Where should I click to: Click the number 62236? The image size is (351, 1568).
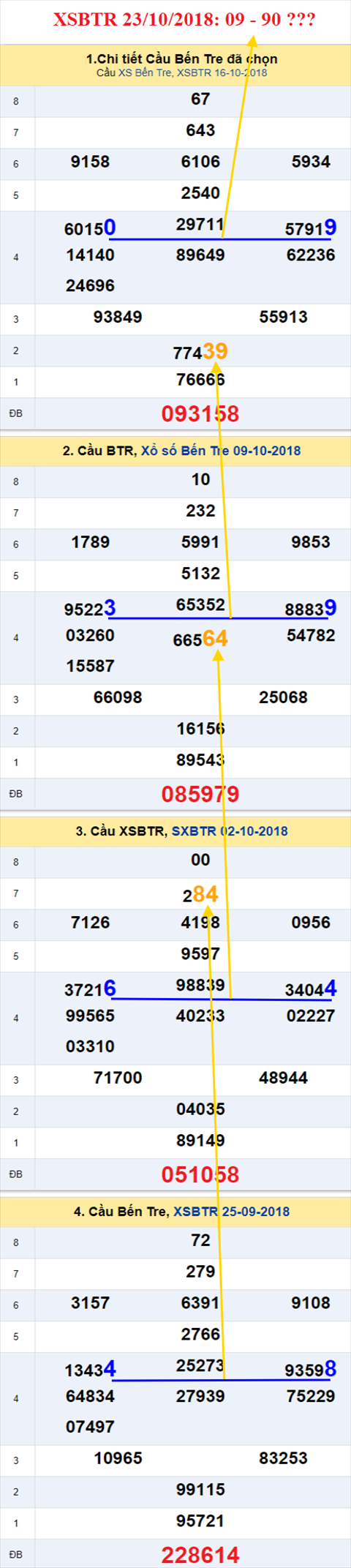pos(311,255)
